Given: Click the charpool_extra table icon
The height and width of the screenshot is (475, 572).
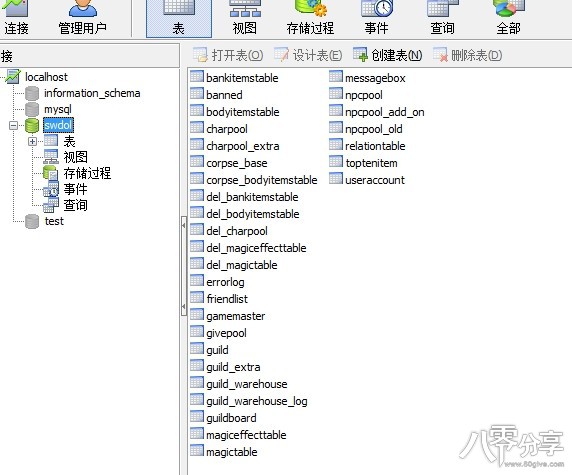Looking at the screenshot, I should tap(197, 145).
